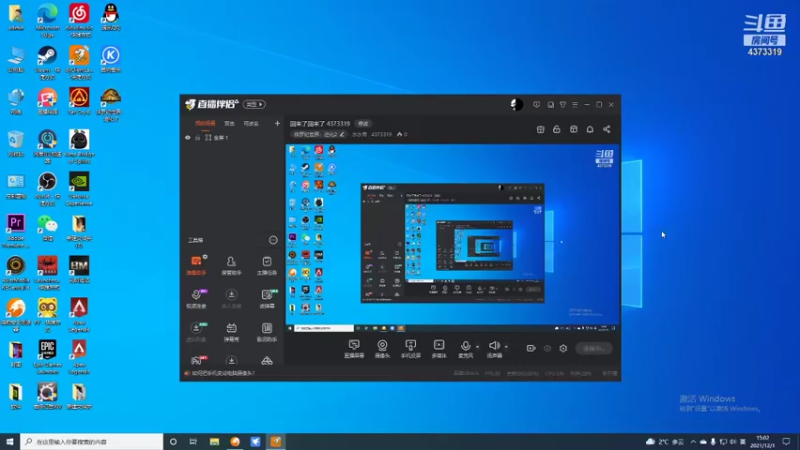Open the phone-as-webcam help link in status bar
This screenshot has width=800, height=450.
point(223,373)
